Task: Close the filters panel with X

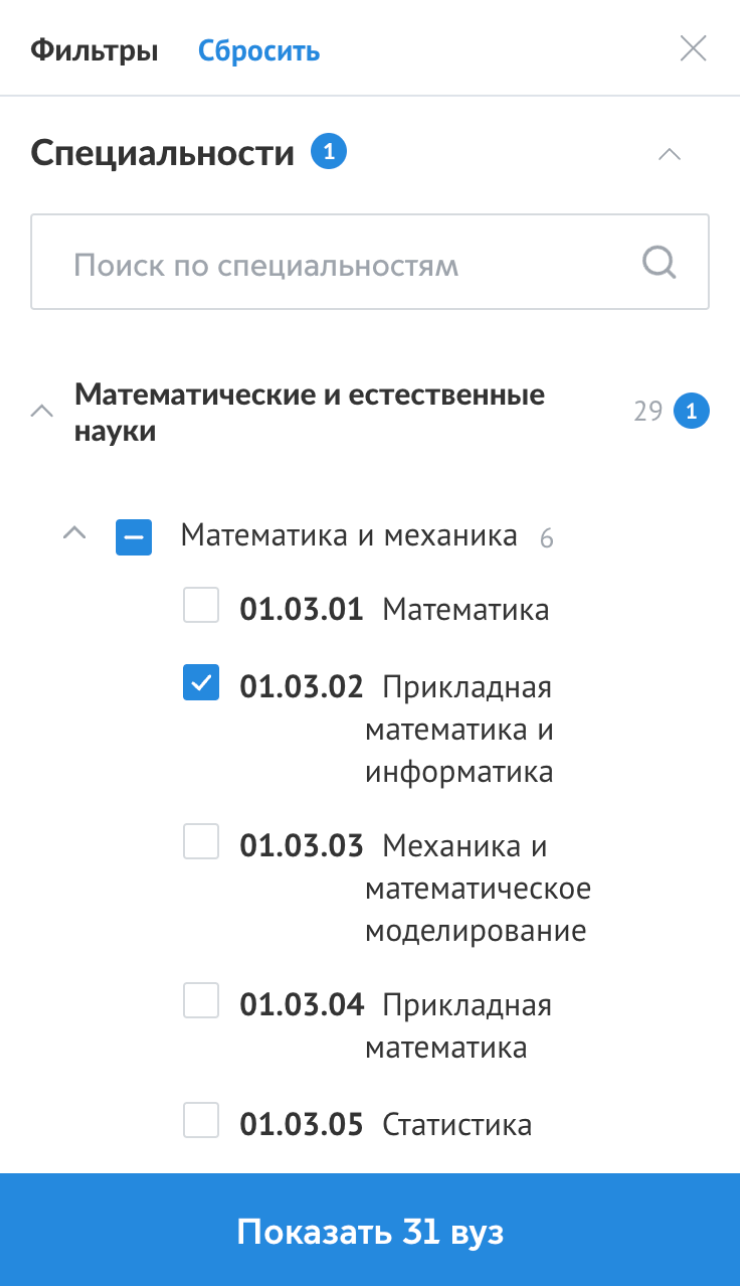Action: pyautogui.click(x=693, y=49)
